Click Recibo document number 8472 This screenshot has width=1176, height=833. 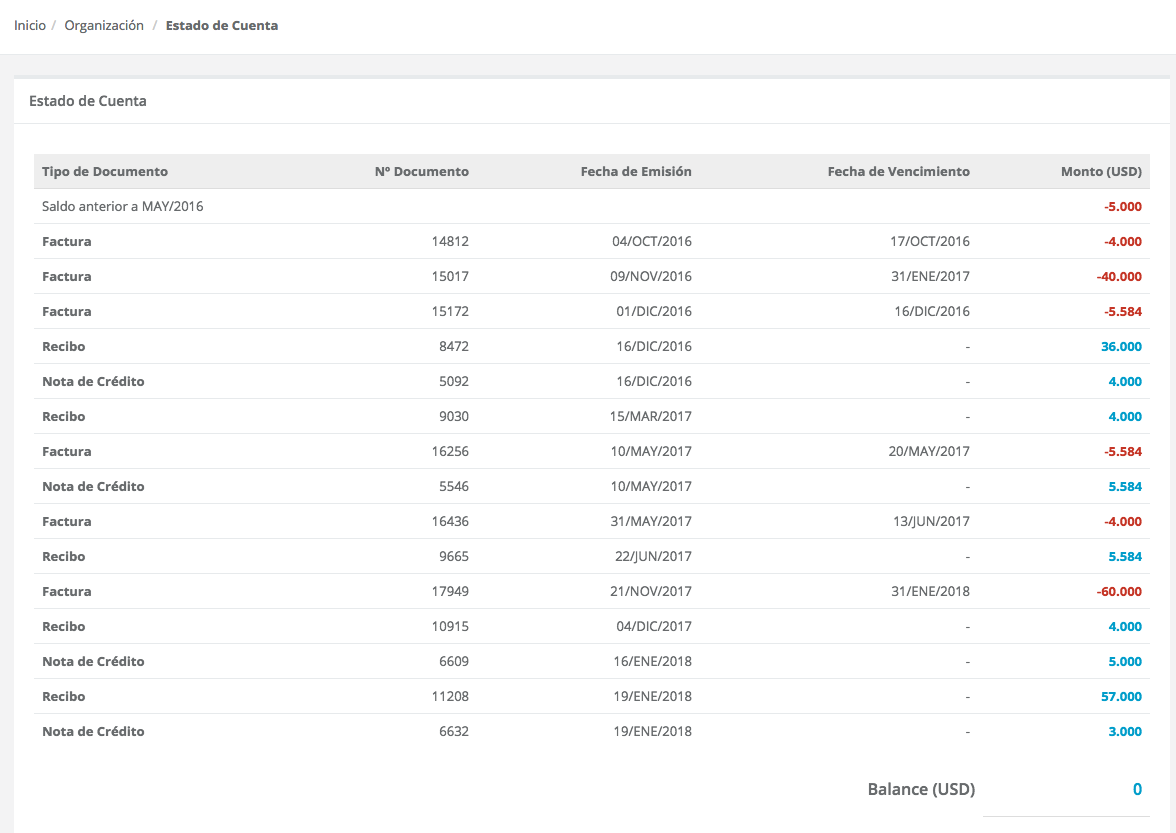(x=453, y=346)
